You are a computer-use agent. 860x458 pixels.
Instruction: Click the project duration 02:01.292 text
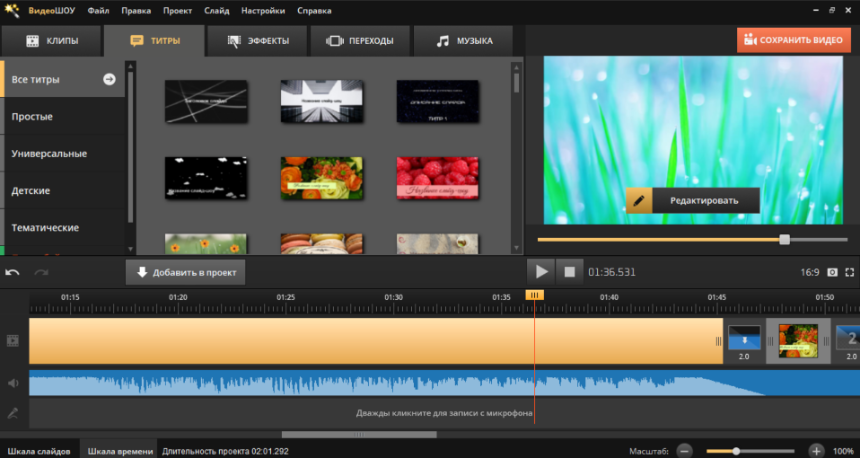tap(225, 451)
